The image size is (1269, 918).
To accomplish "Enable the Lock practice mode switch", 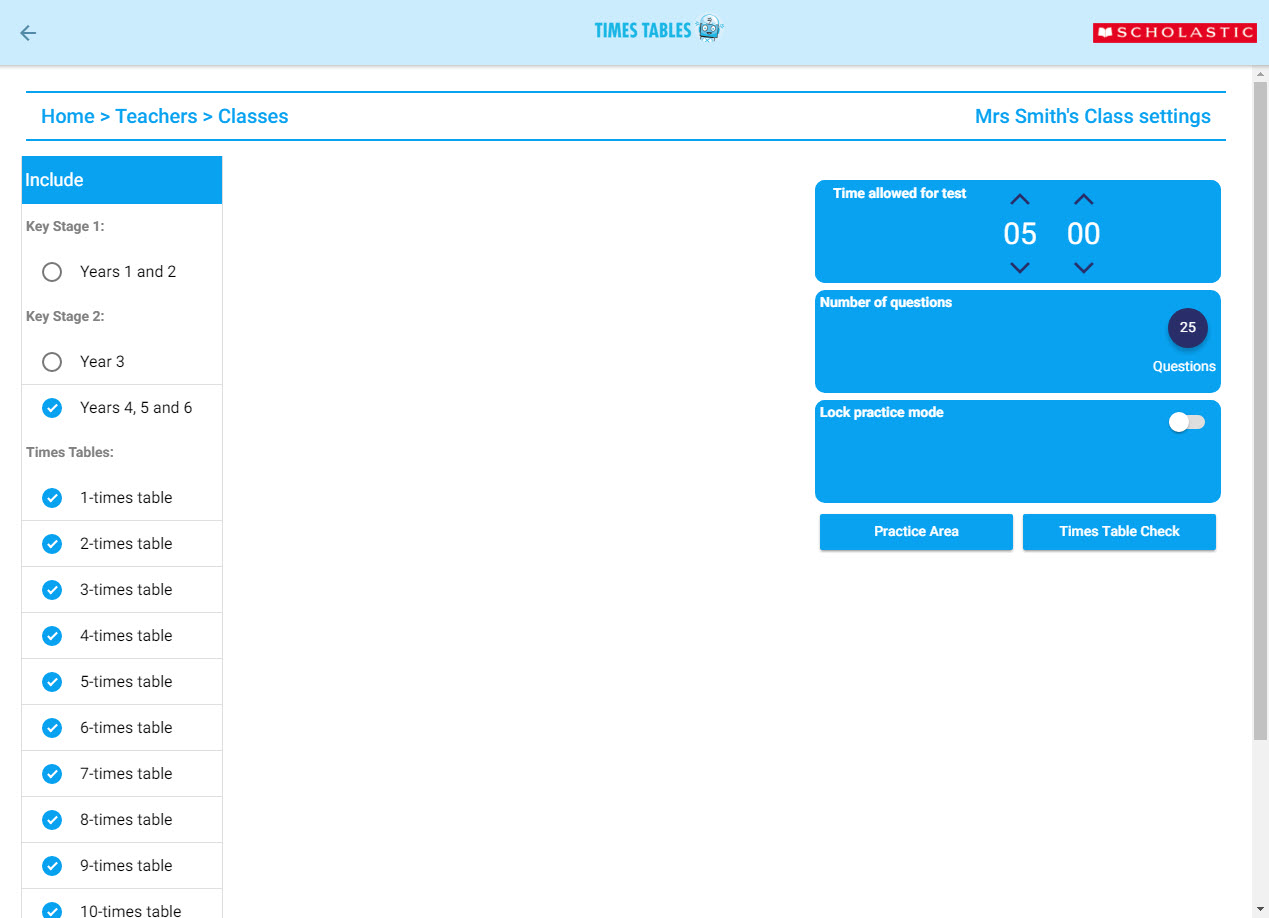I will click(1186, 423).
